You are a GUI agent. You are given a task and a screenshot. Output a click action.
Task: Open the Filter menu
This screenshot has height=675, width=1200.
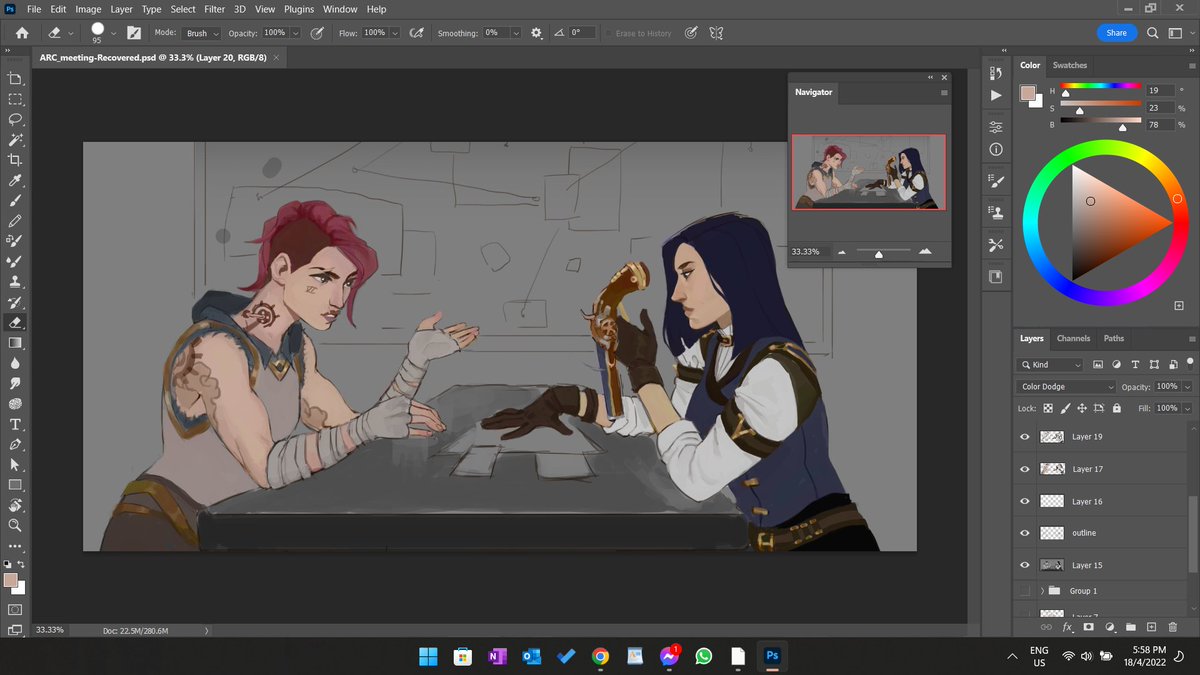[214, 9]
